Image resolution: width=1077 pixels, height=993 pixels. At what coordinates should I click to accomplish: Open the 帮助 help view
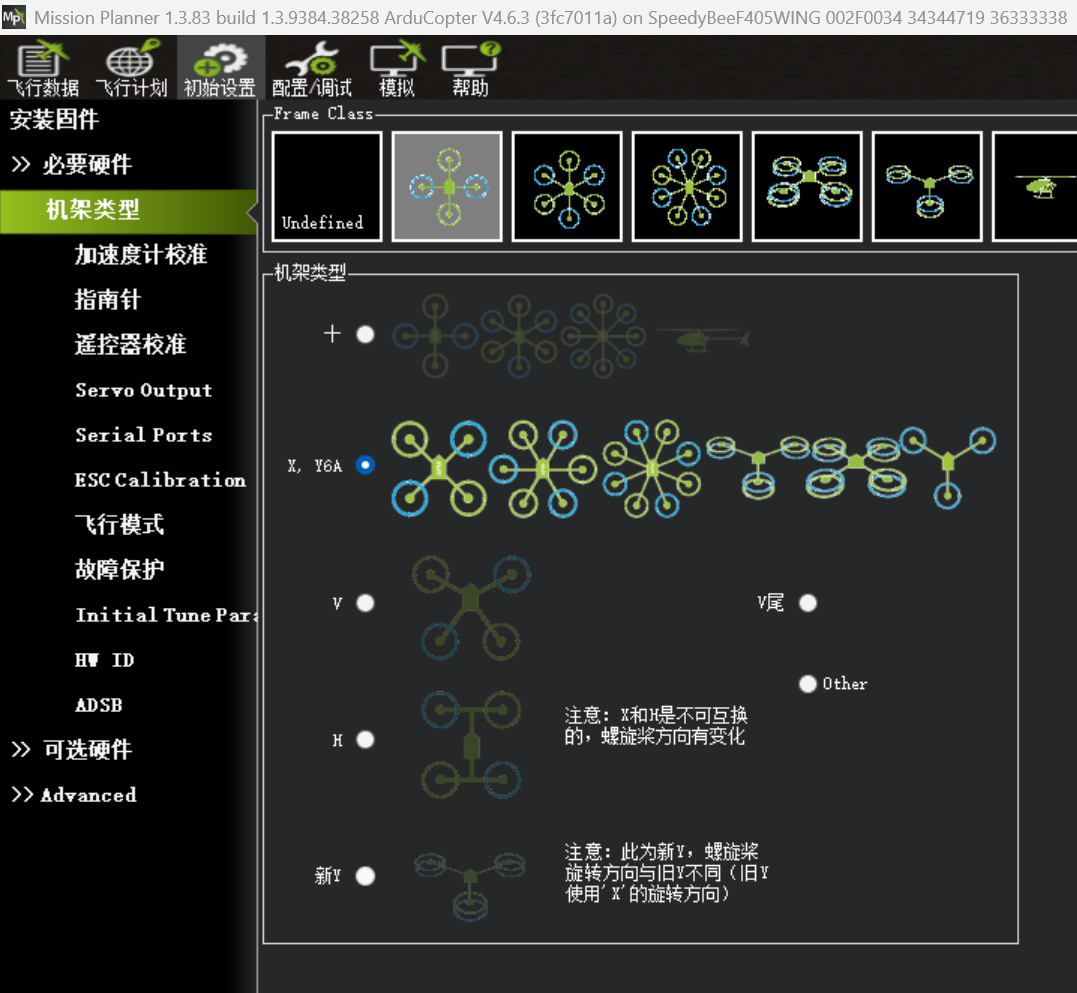coord(471,69)
